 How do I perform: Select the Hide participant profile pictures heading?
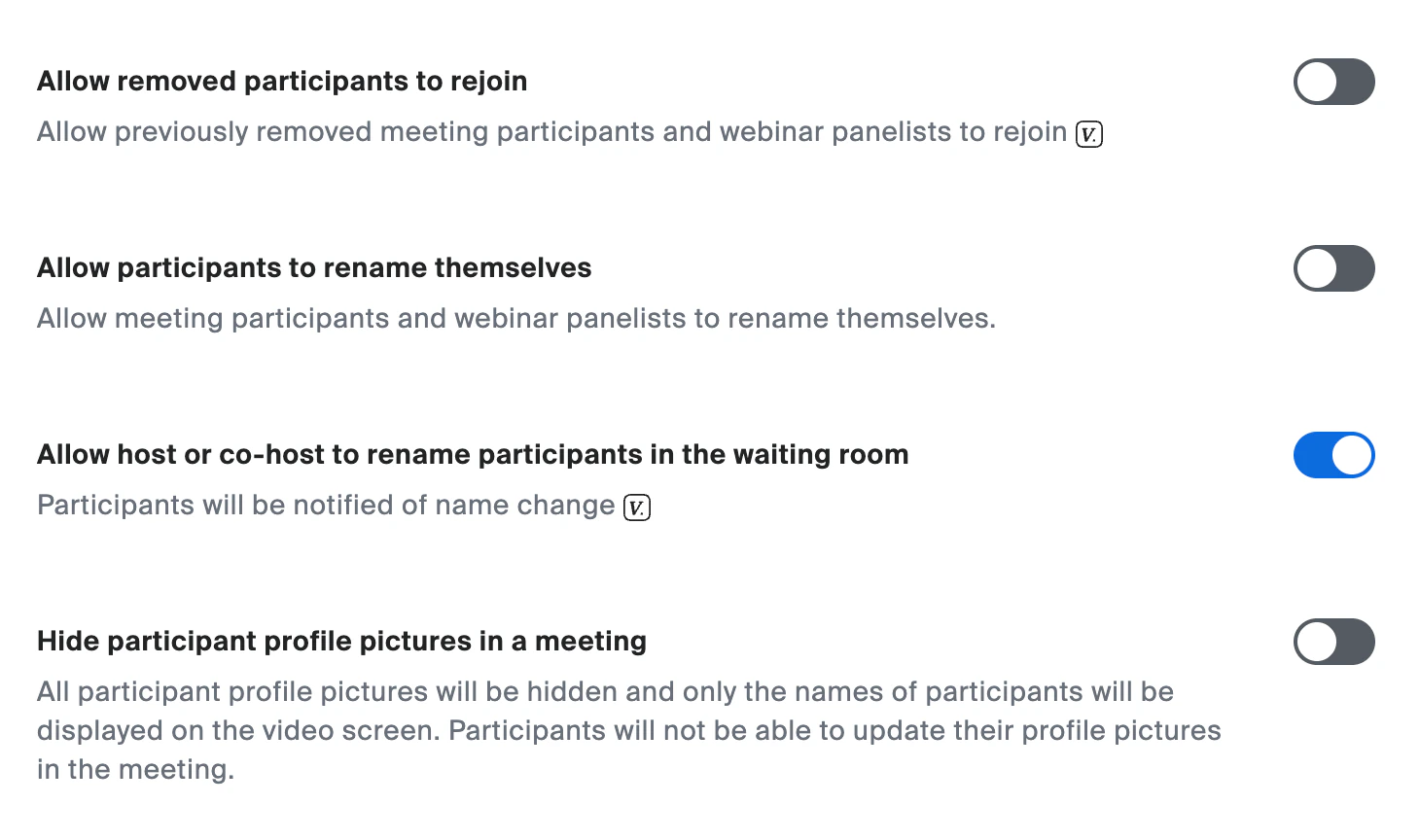[341, 641]
